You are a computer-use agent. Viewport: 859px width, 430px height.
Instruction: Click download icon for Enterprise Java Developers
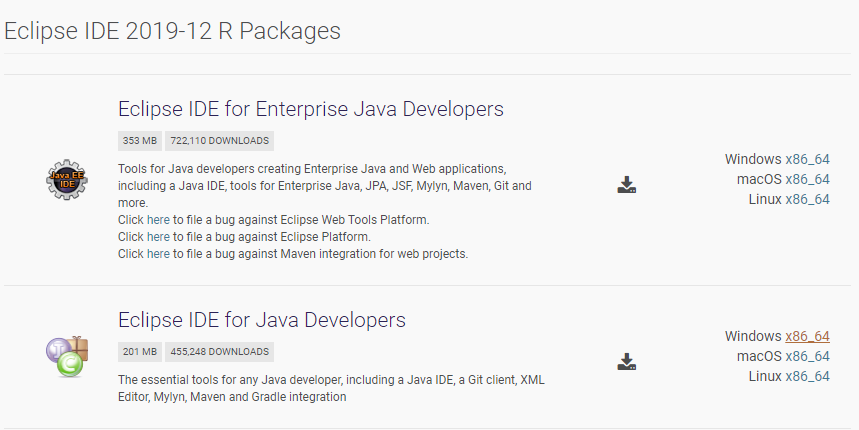pos(627,185)
